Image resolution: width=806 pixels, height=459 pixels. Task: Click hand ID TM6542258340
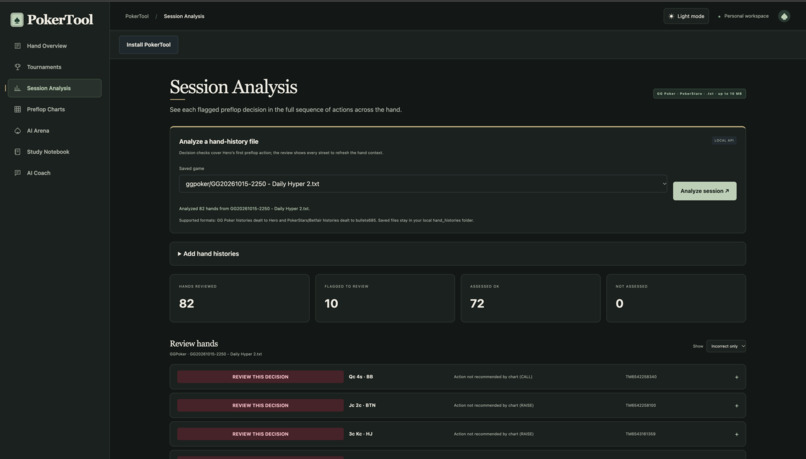coord(640,377)
